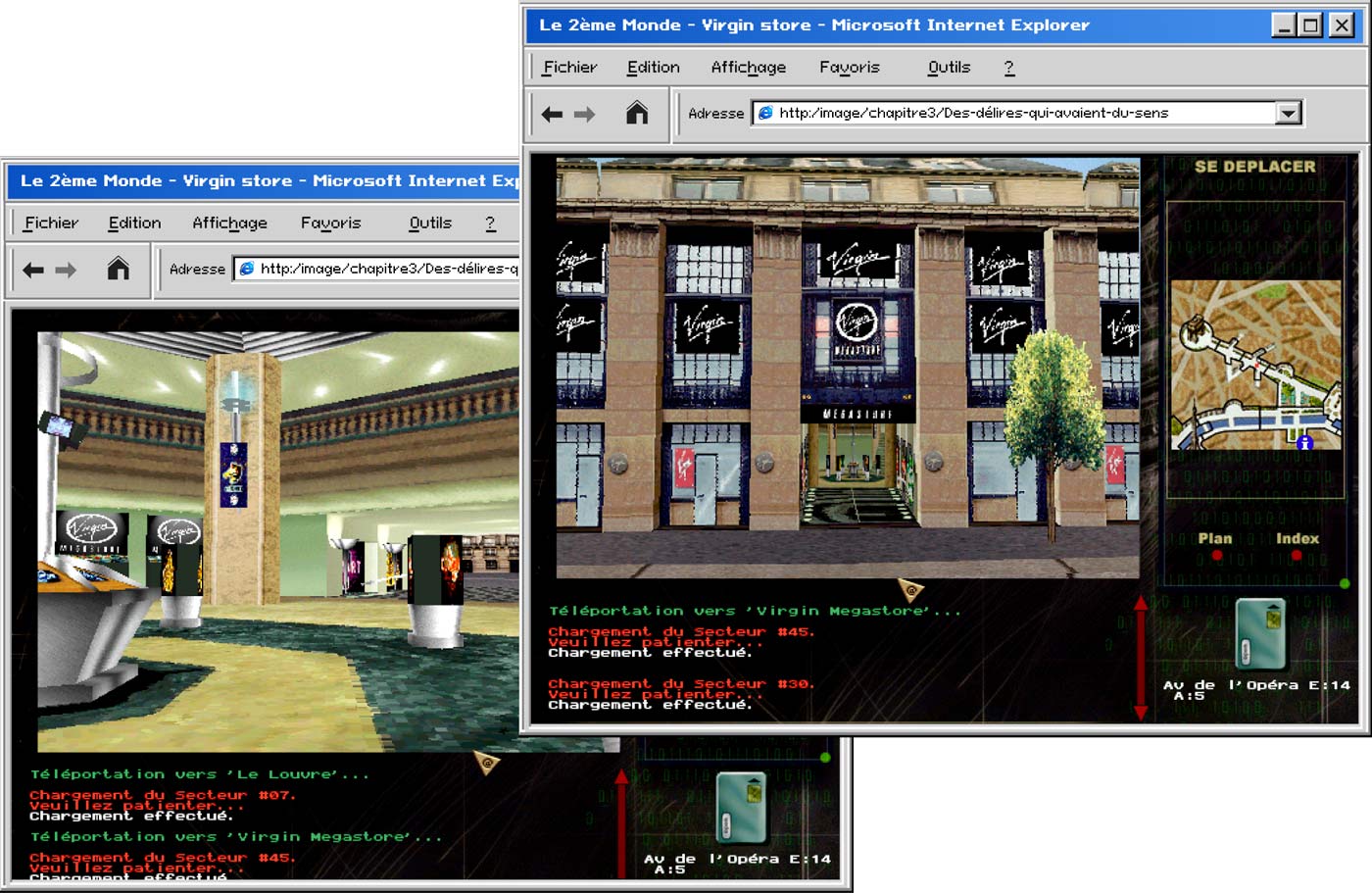Image resolution: width=1372 pixels, height=893 pixels.
Task: Click the smart card icon above 'Av de l'Opéra' in front window
Action: pyautogui.click(x=1259, y=634)
